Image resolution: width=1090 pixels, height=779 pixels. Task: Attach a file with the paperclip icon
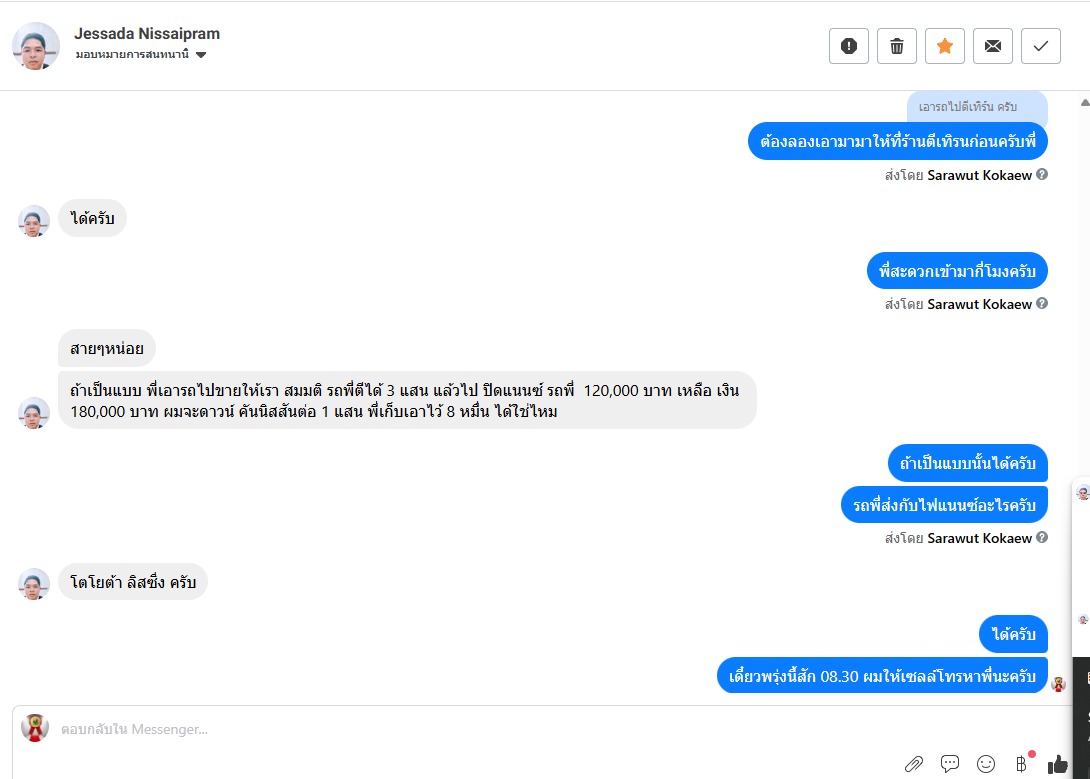click(914, 764)
